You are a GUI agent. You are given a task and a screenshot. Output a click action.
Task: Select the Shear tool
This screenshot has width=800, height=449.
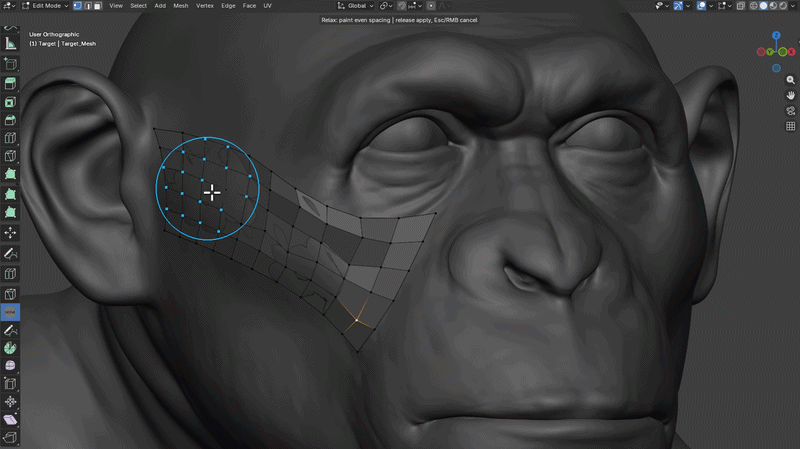10,419
